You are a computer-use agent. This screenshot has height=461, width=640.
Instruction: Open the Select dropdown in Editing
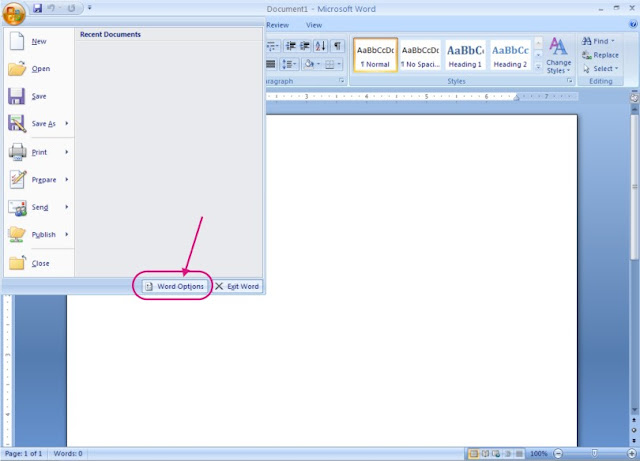pos(600,69)
